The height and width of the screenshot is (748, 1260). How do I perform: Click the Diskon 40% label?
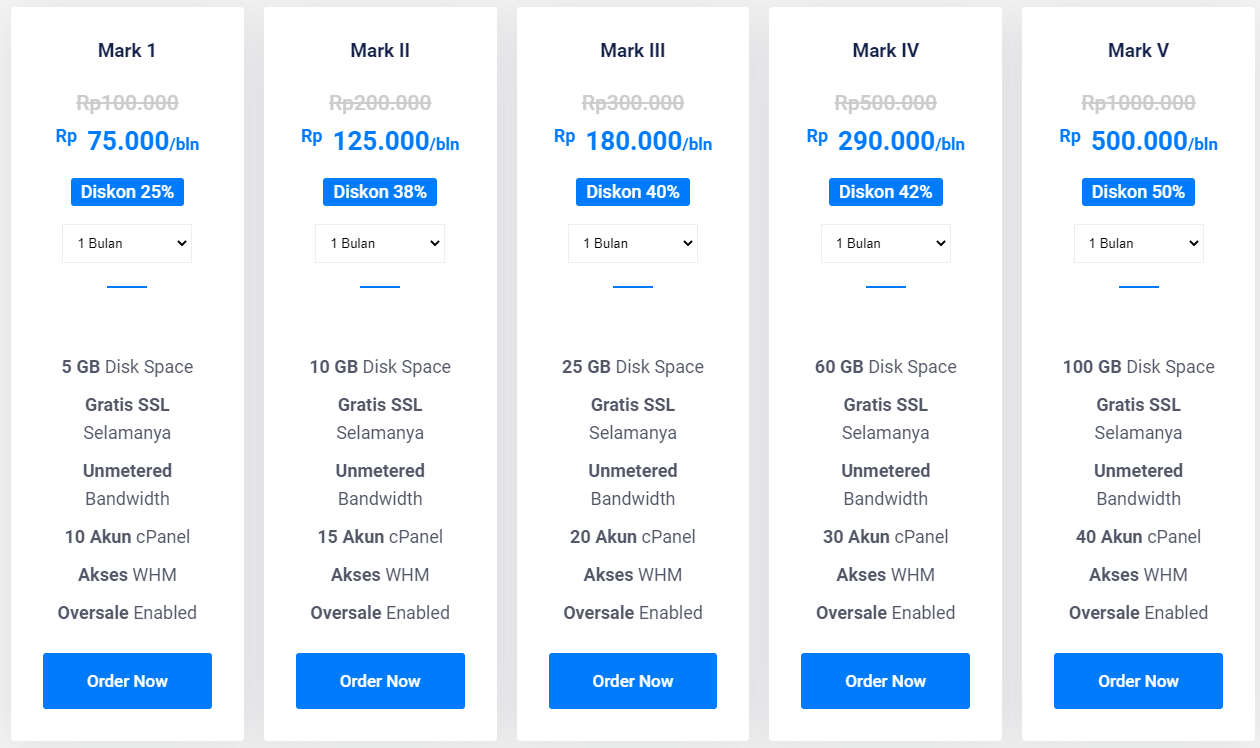tap(633, 192)
